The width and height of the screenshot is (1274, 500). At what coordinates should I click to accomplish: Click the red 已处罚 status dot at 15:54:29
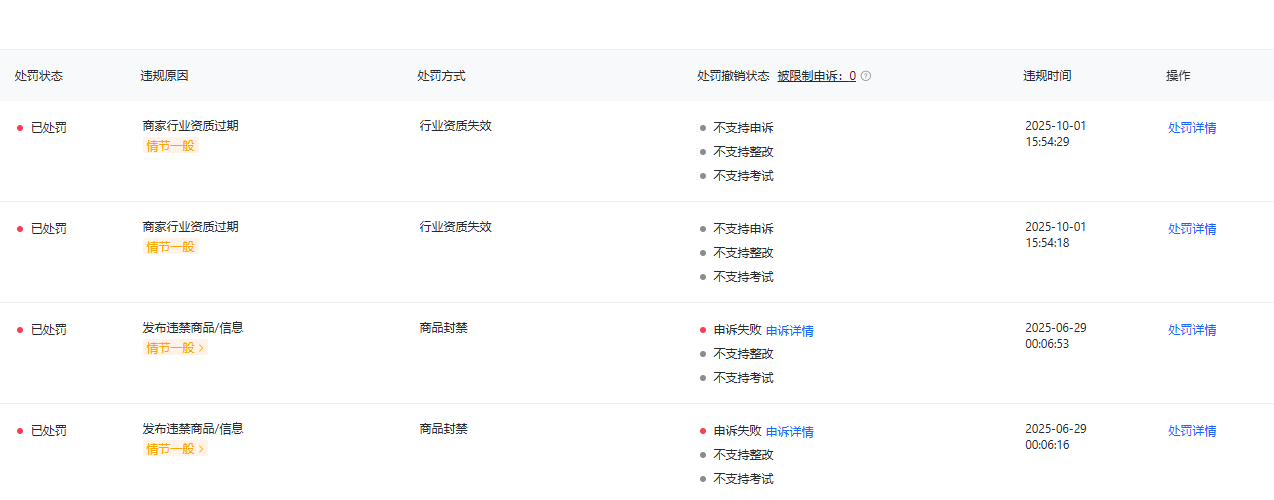(x=20, y=128)
